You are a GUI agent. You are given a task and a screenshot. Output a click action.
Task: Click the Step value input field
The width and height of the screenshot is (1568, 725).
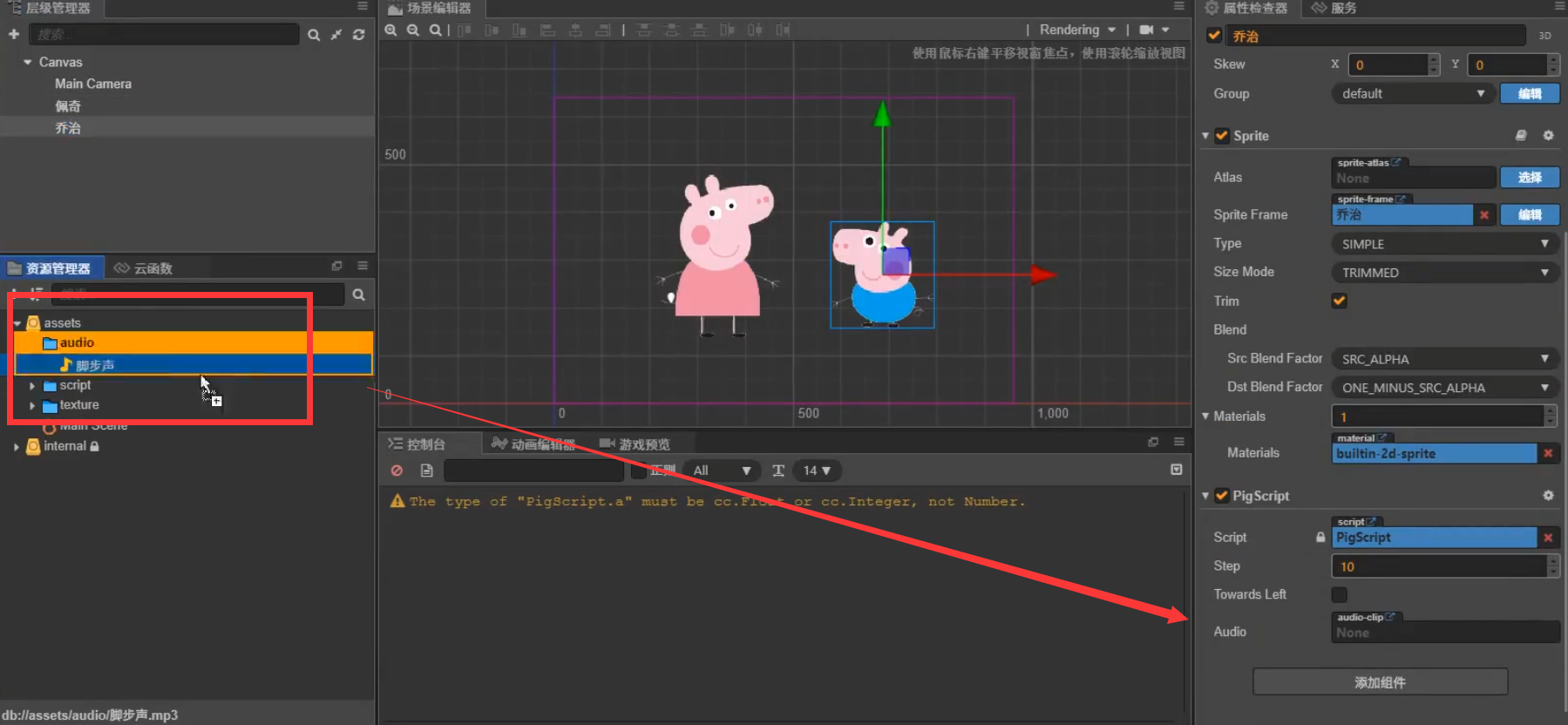click(1439, 566)
